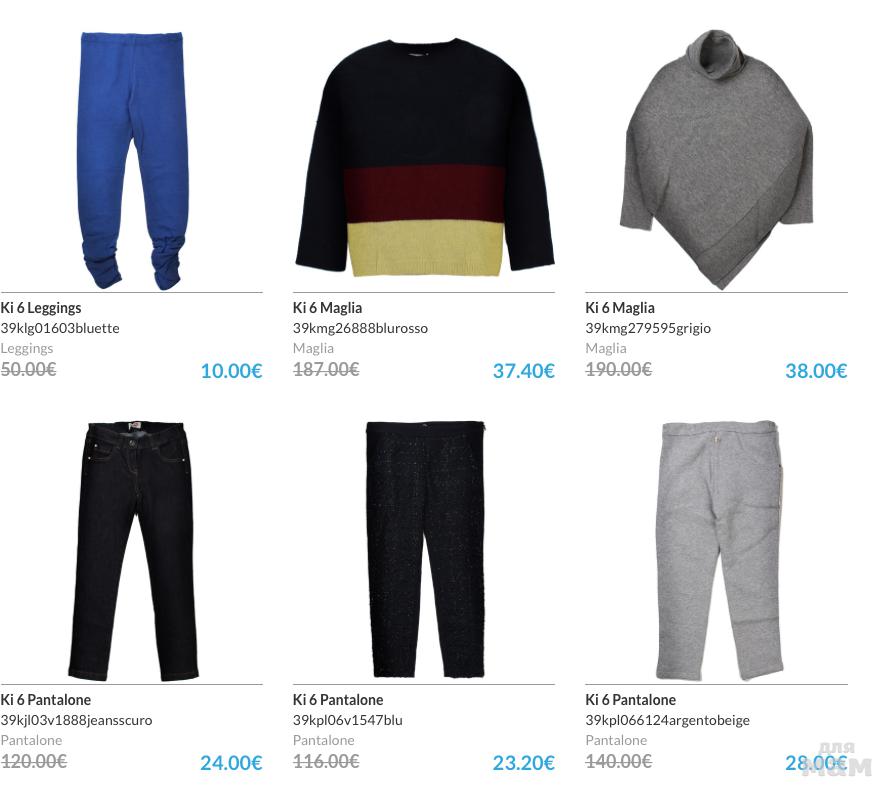This screenshot has height=791, width=887.
Task: Click product code 39kpl066124argentobeige
Action: point(668,720)
